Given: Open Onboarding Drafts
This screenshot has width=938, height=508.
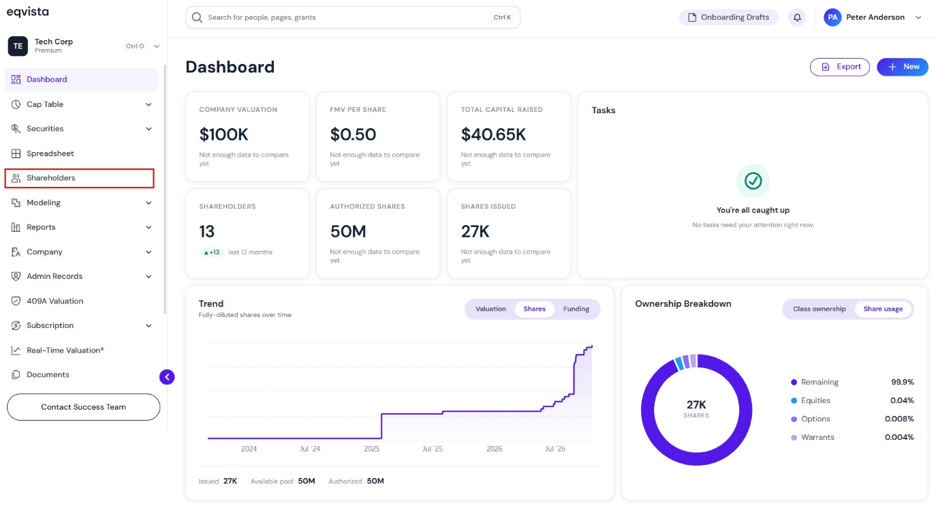Looking at the screenshot, I should tap(728, 17).
